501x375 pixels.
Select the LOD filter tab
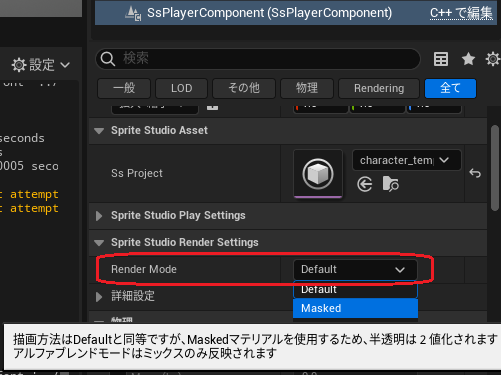(x=181, y=88)
